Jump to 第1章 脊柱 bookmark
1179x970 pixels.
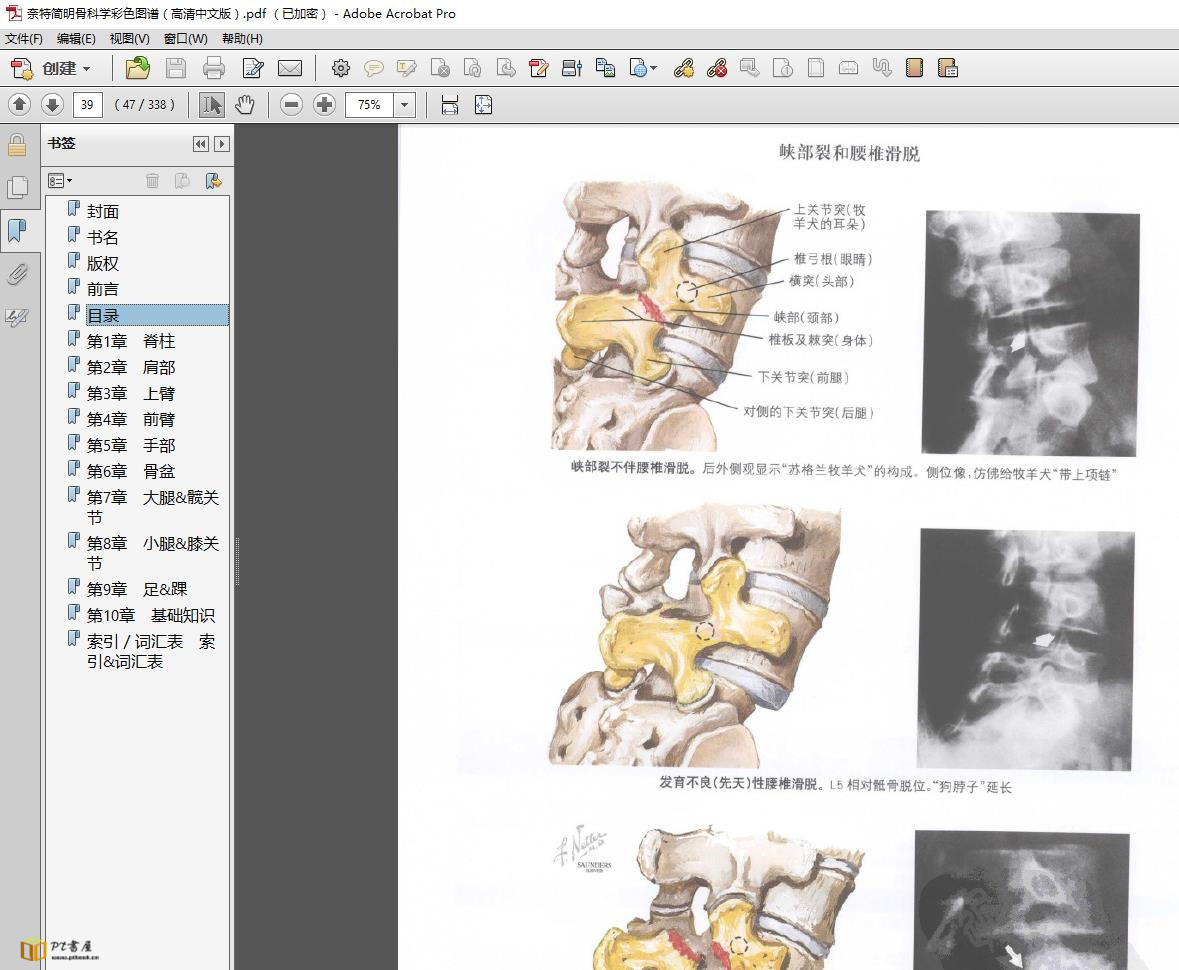131,341
